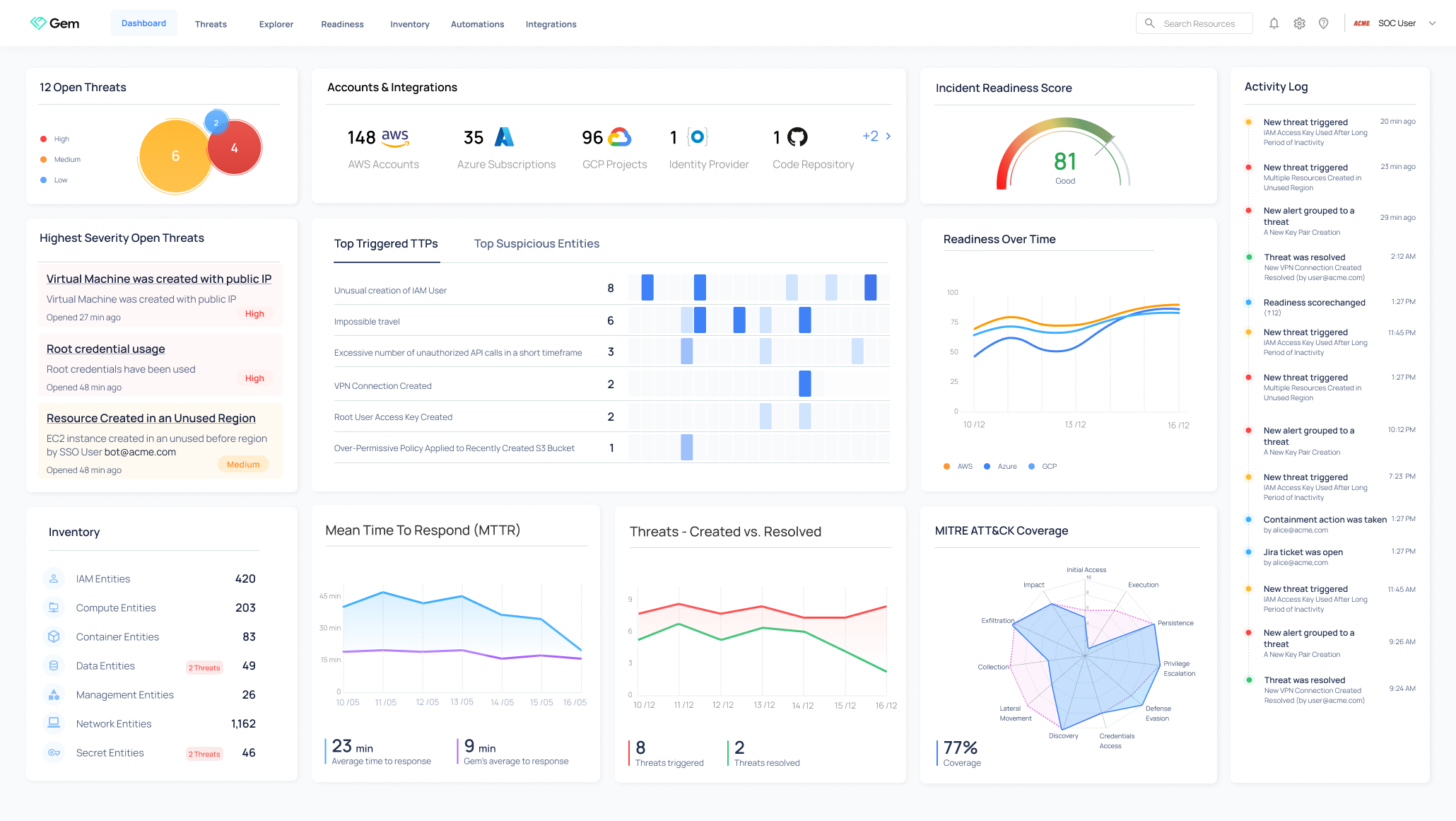Click the GitHub code repository icon
1456x821 pixels.
click(797, 137)
